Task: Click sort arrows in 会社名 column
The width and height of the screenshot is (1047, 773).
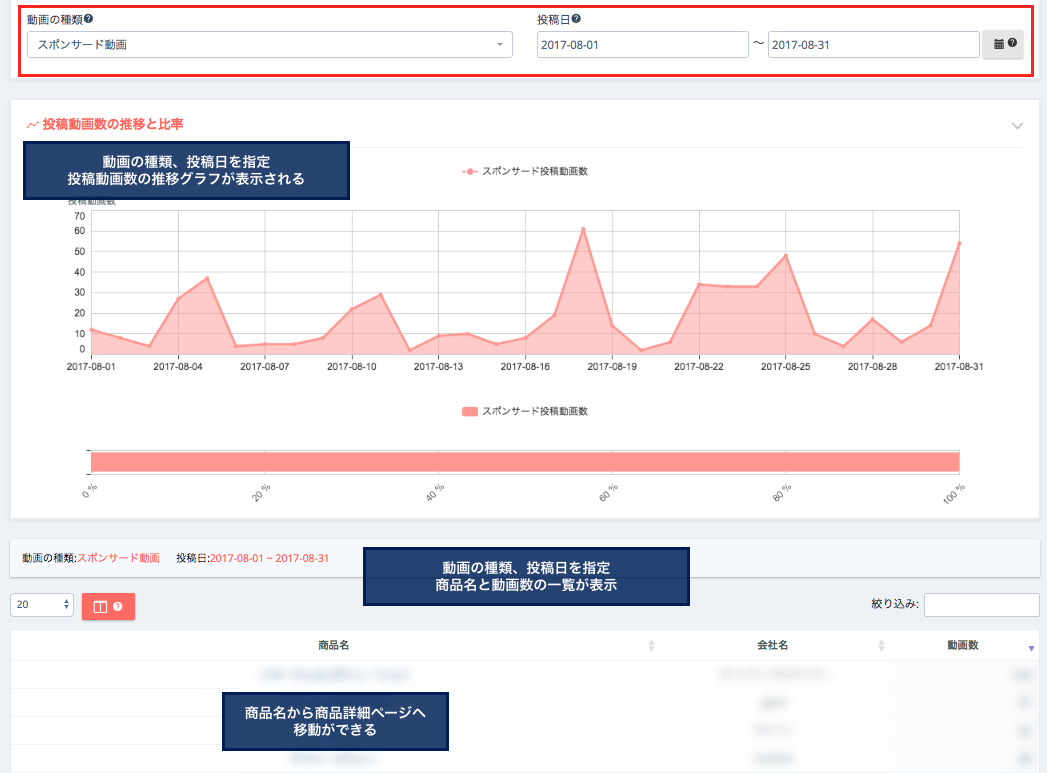Action: click(x=881, y=646)
